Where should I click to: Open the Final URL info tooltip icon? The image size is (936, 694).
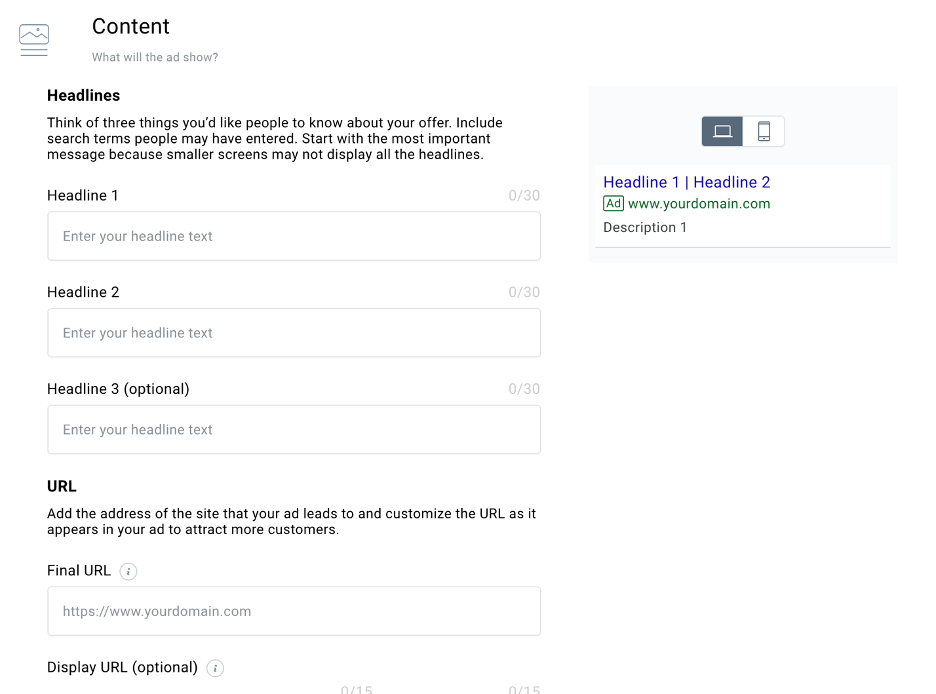(128, 571)
